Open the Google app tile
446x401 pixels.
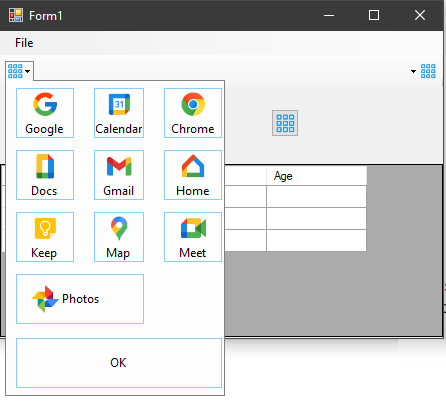pyautogui.click(x=45, y=113)
